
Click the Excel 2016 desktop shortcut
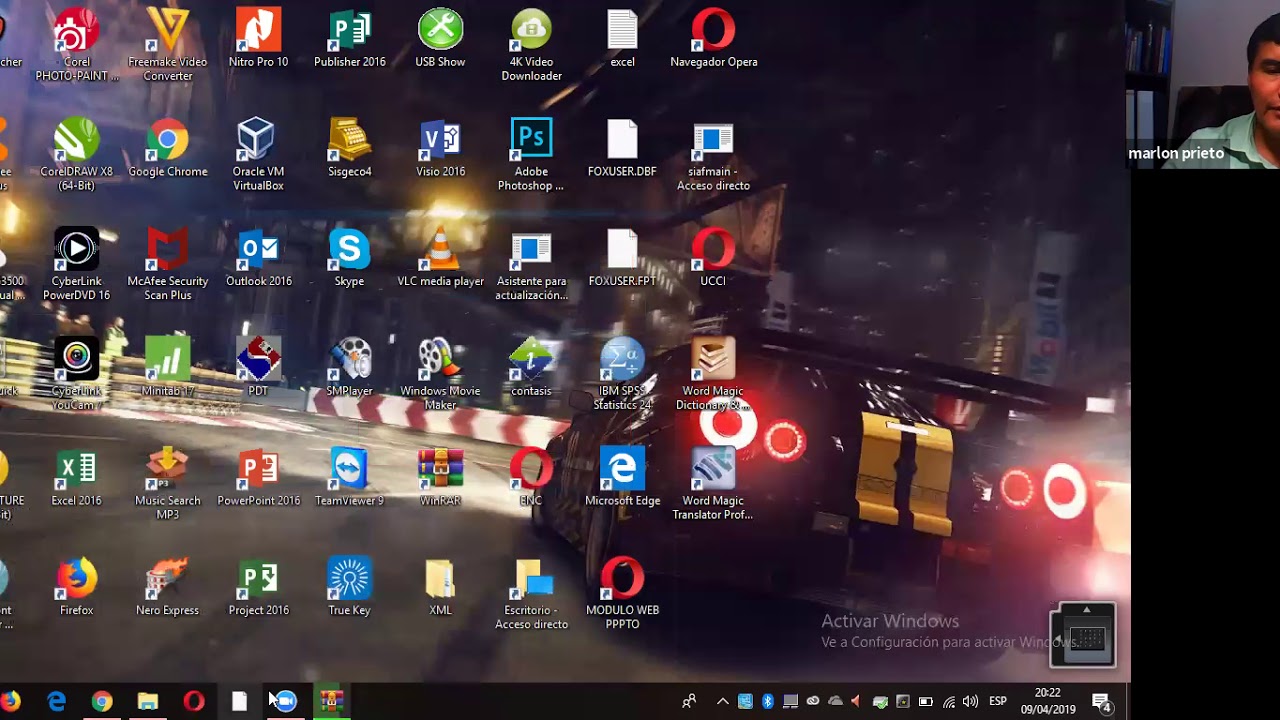tap(76, 478)
